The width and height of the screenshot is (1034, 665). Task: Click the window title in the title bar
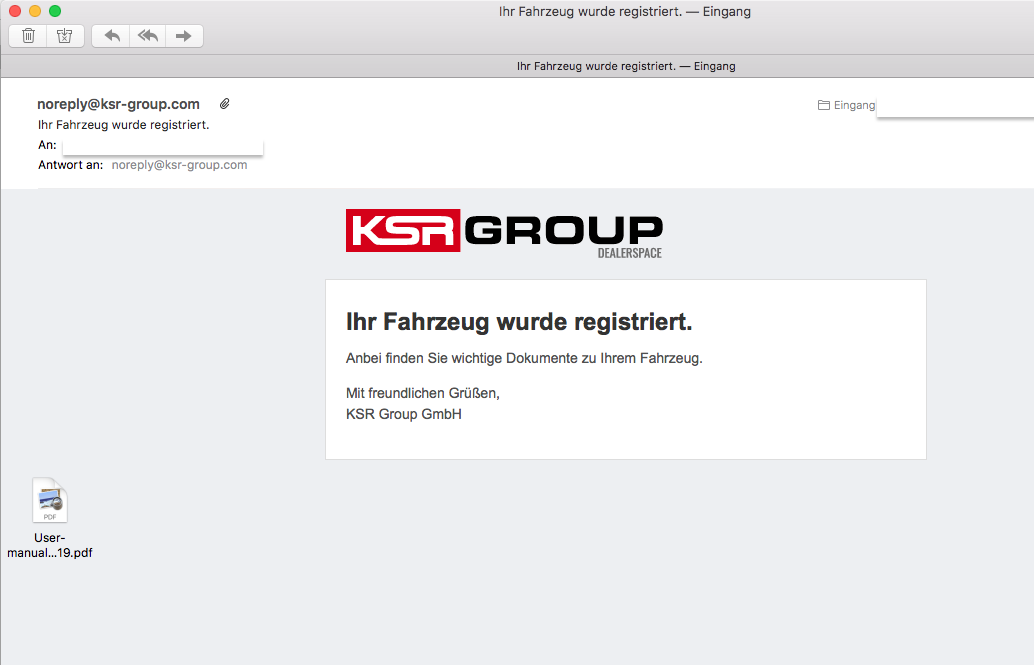pos(624,12)
